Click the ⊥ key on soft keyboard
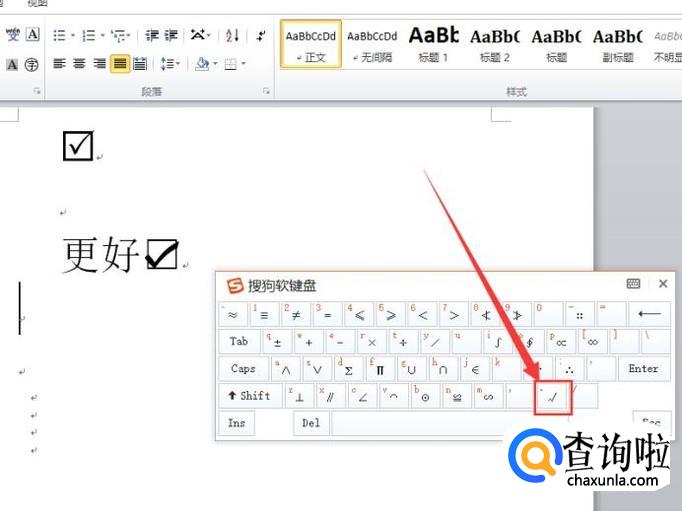 pos(299,396)
